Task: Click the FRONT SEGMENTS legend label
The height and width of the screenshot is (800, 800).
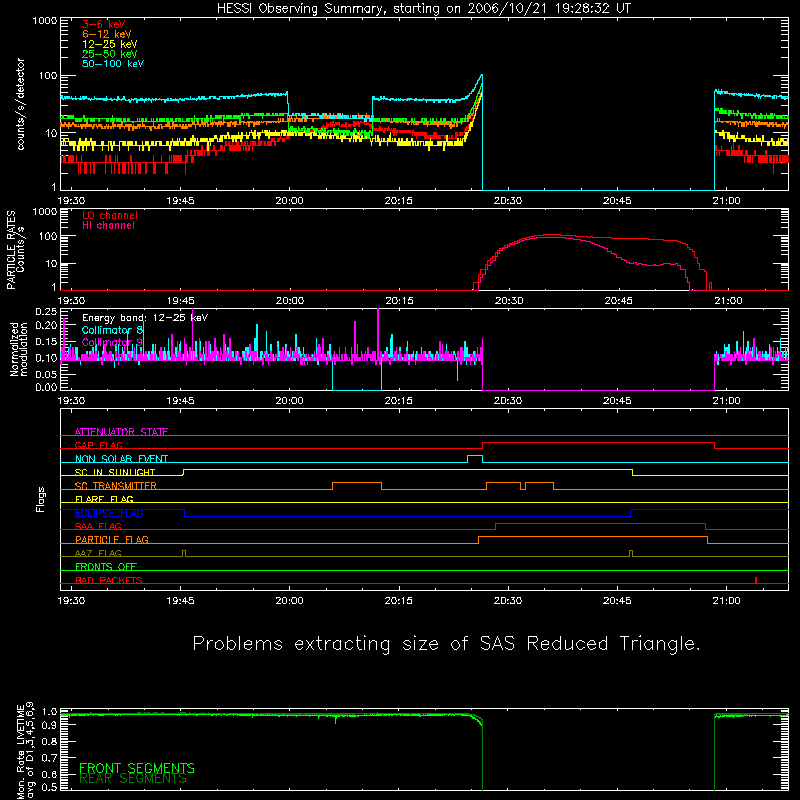Action: click(x=137, y=768)
